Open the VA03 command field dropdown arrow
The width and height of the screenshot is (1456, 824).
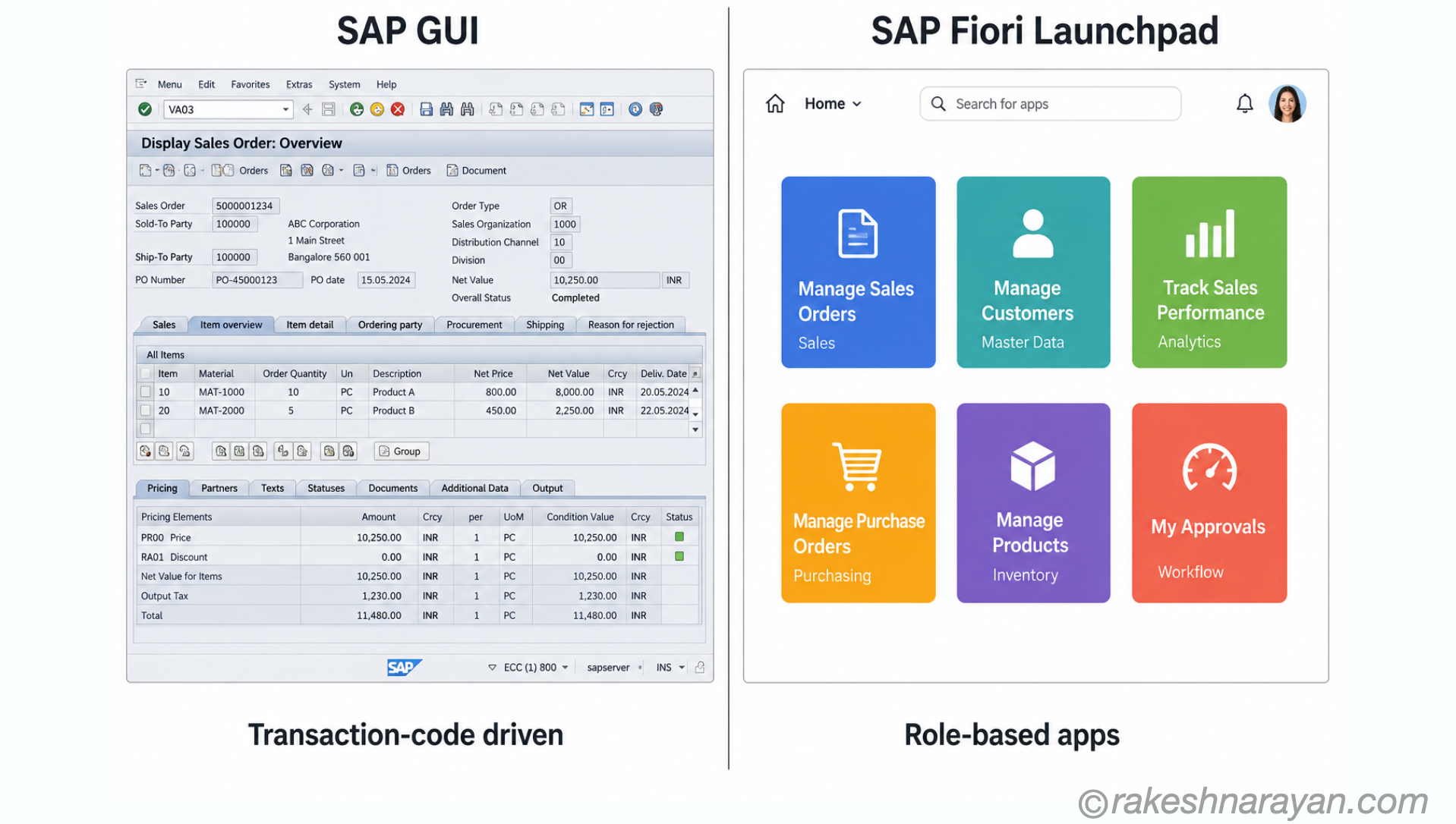(x=285, y=109)
